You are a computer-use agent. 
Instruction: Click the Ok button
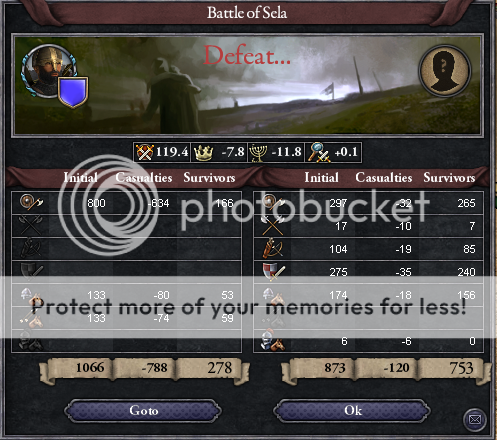click(352, 410)
